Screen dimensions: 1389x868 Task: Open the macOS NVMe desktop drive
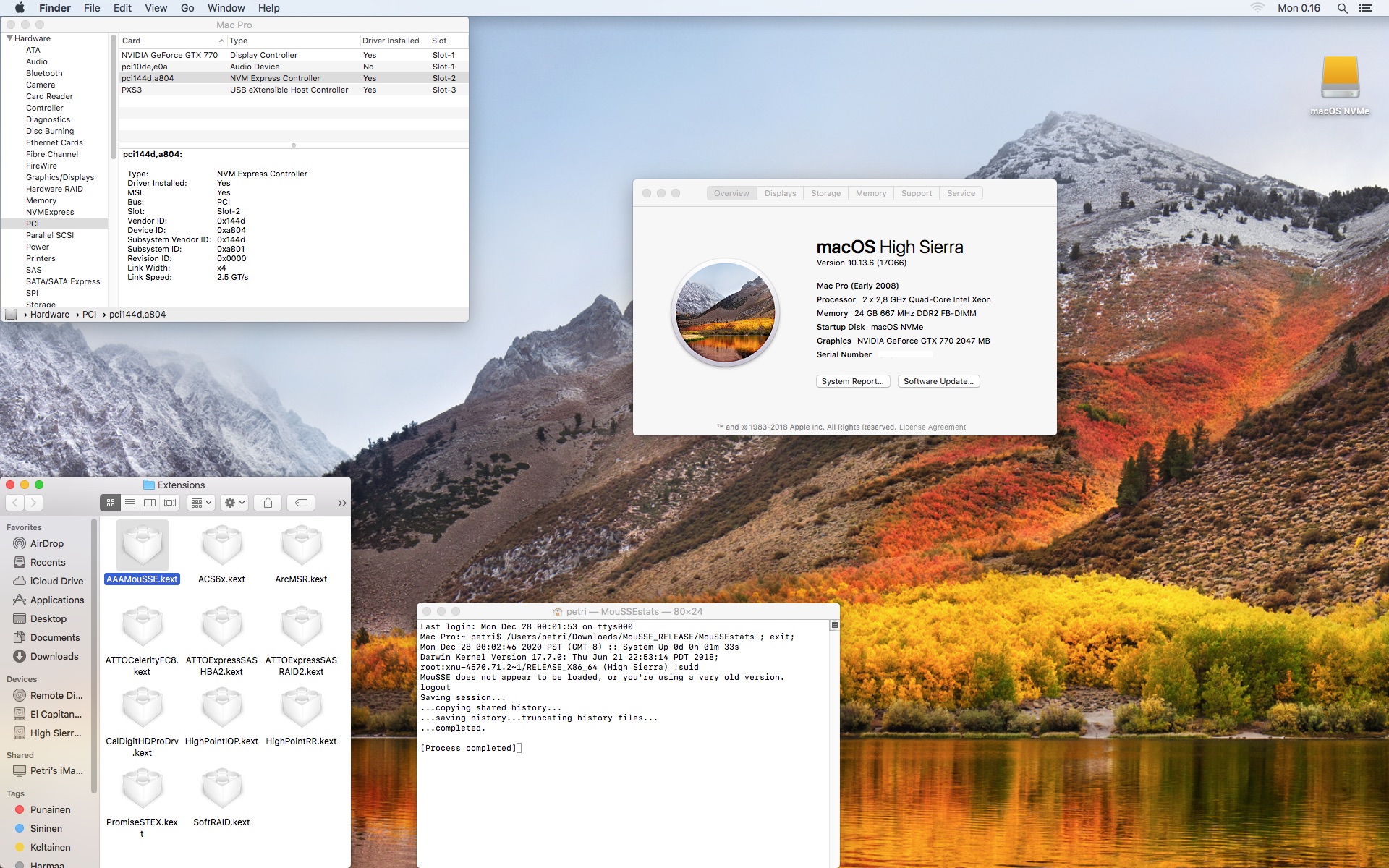point(1340,78)
